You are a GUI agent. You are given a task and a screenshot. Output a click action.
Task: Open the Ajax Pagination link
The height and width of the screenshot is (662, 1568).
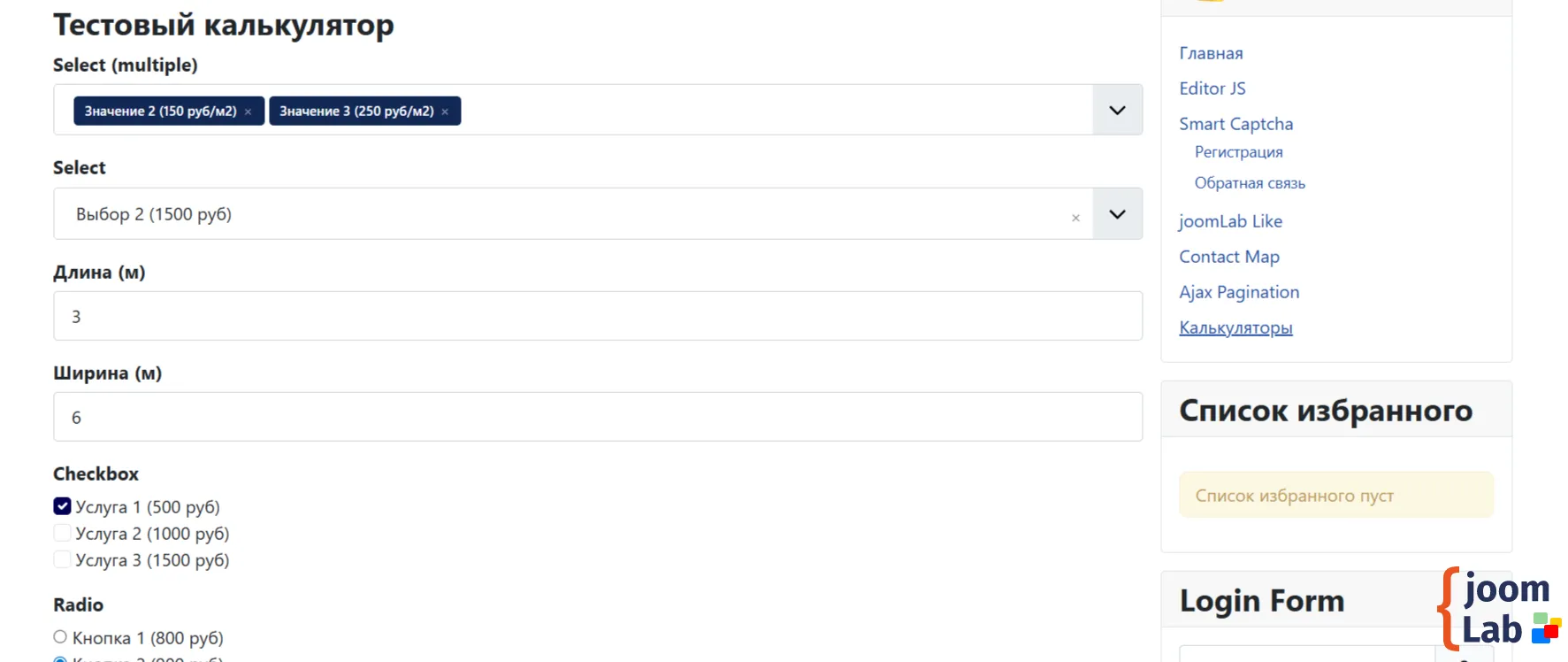pos(1238,292)
